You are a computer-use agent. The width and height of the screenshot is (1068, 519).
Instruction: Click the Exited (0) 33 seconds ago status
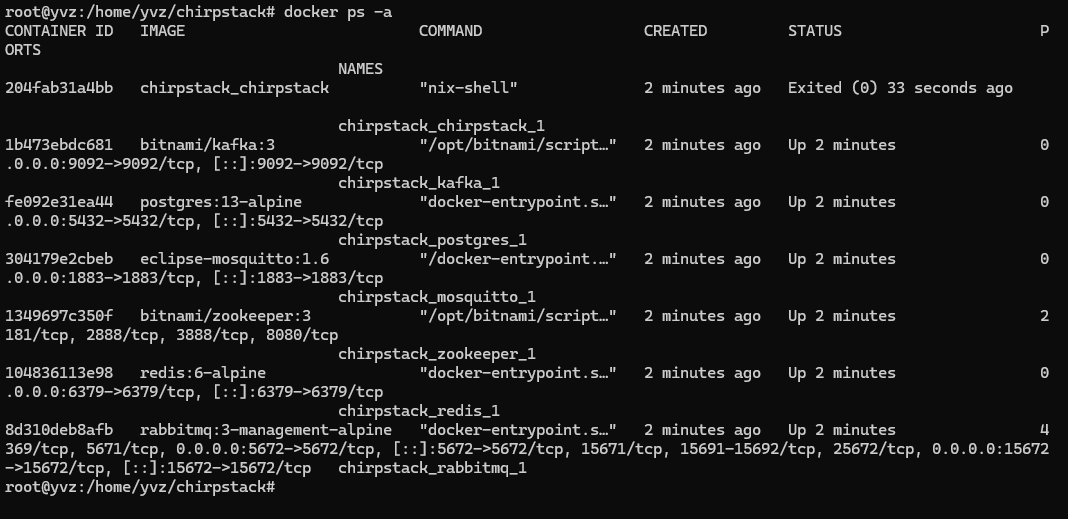tap(900, 89)
